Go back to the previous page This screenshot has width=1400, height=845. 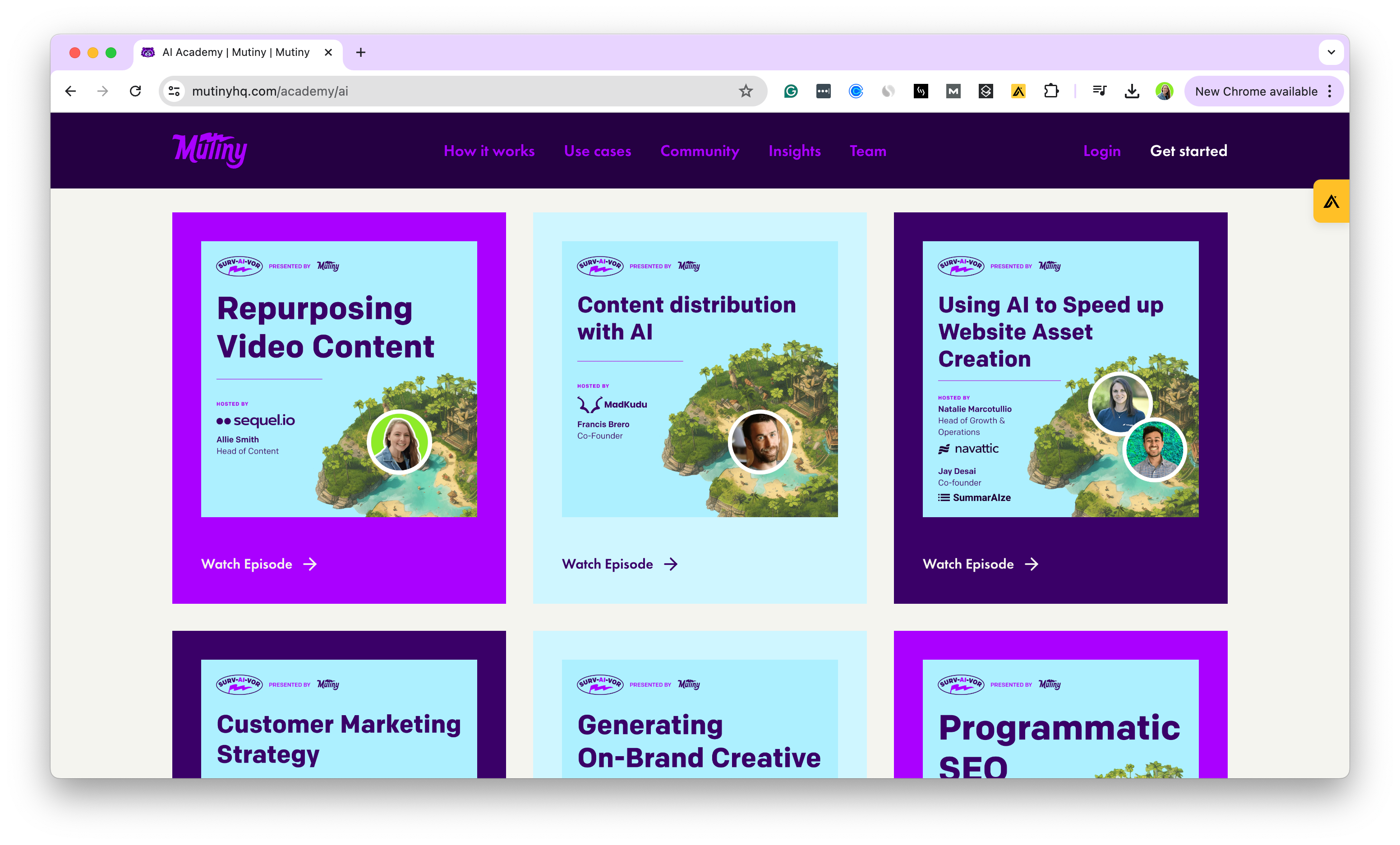pyautogui.click(x=70, y=91)
